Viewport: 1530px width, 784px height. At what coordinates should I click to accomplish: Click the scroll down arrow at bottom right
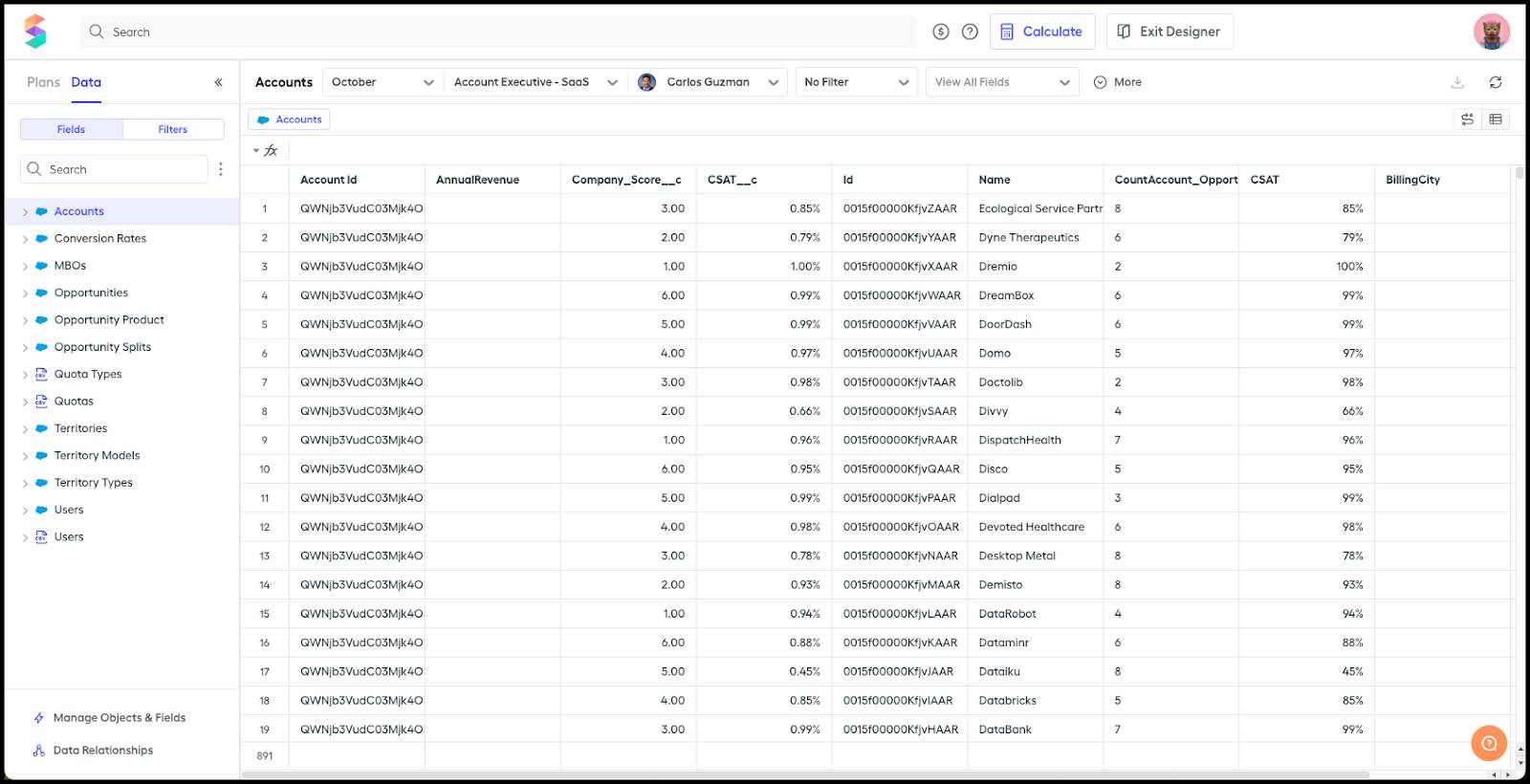[x=1520, y=764]
